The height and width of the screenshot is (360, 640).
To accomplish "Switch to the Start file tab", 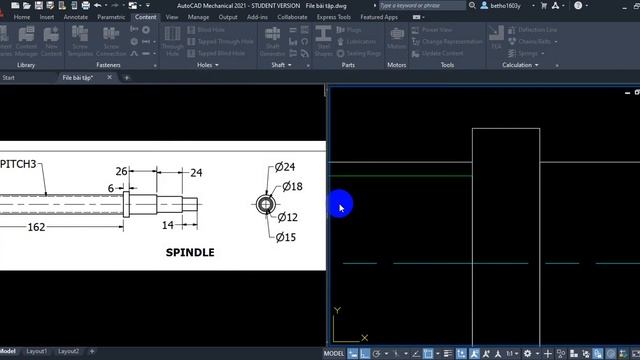I will [8, 78].
